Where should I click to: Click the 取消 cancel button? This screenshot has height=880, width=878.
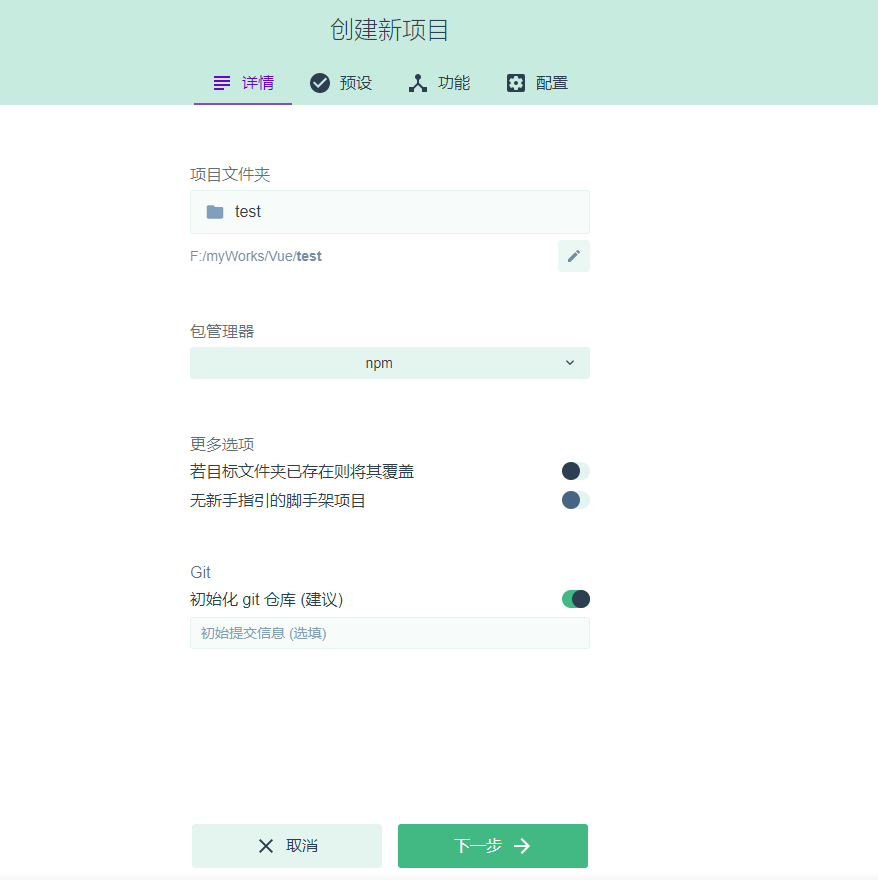[x=287, y=846]
